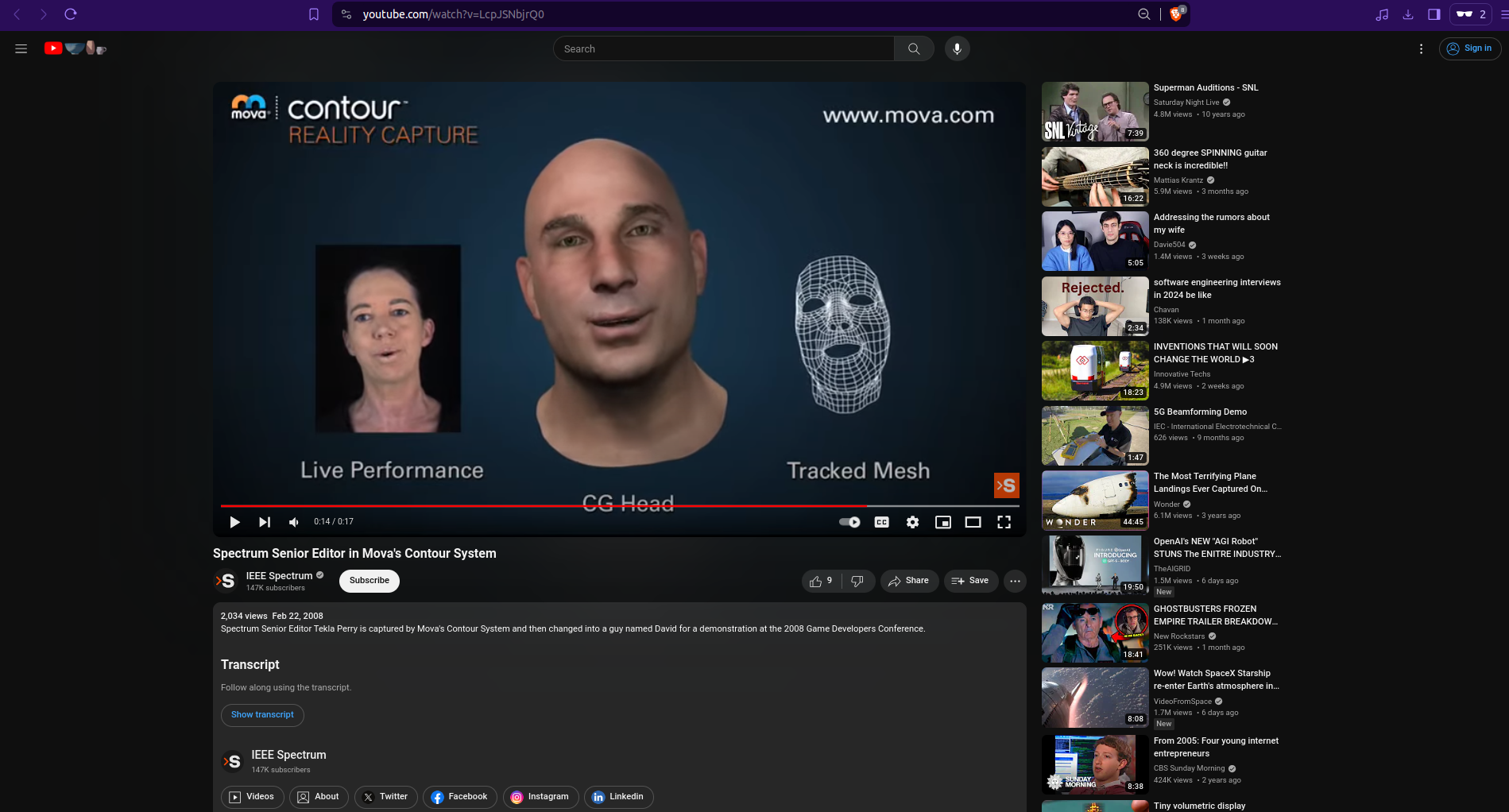Open Mattias Krantz channel name
1509x812 pixels.
click(1178, 180)
